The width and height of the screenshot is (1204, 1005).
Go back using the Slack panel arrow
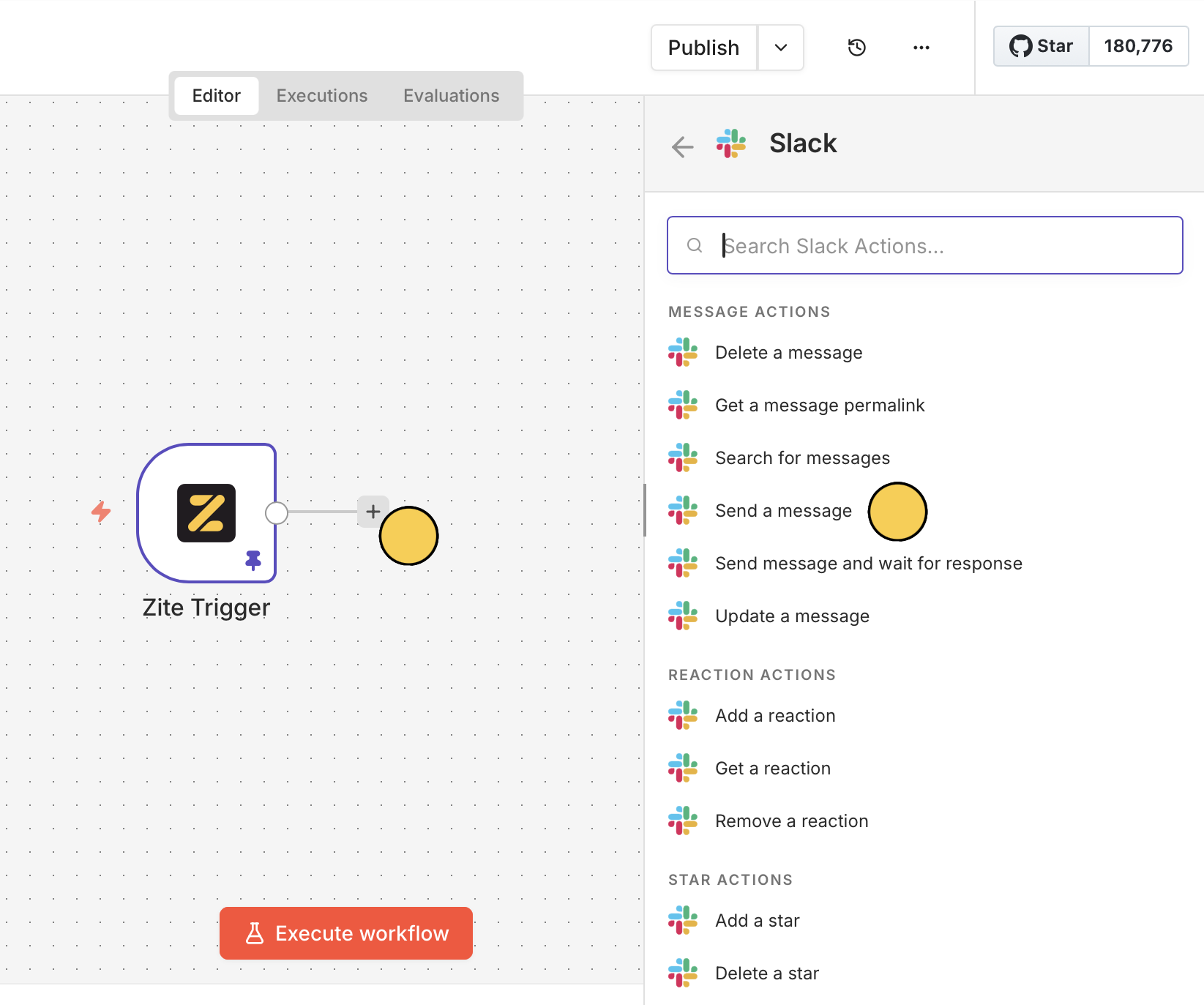click(682, 146)
